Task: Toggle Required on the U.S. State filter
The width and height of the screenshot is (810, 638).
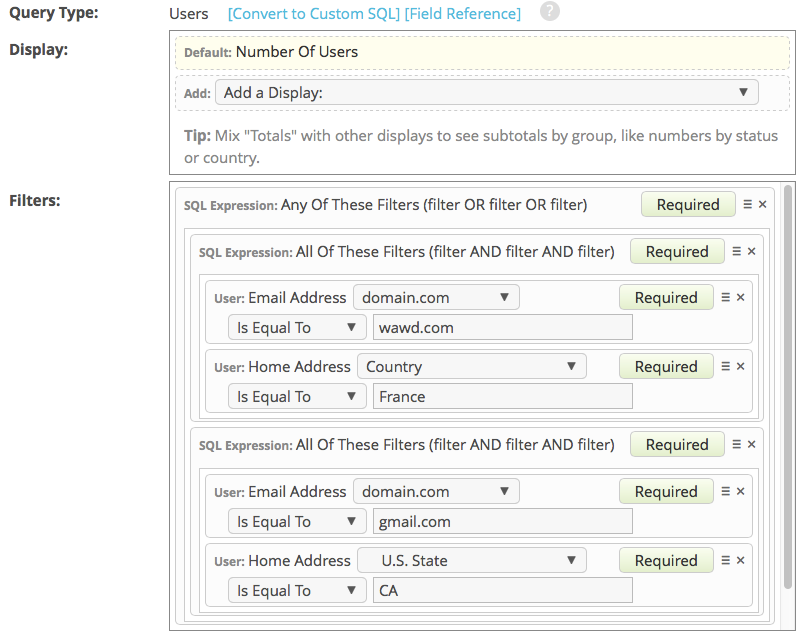Action: (666, 560)
